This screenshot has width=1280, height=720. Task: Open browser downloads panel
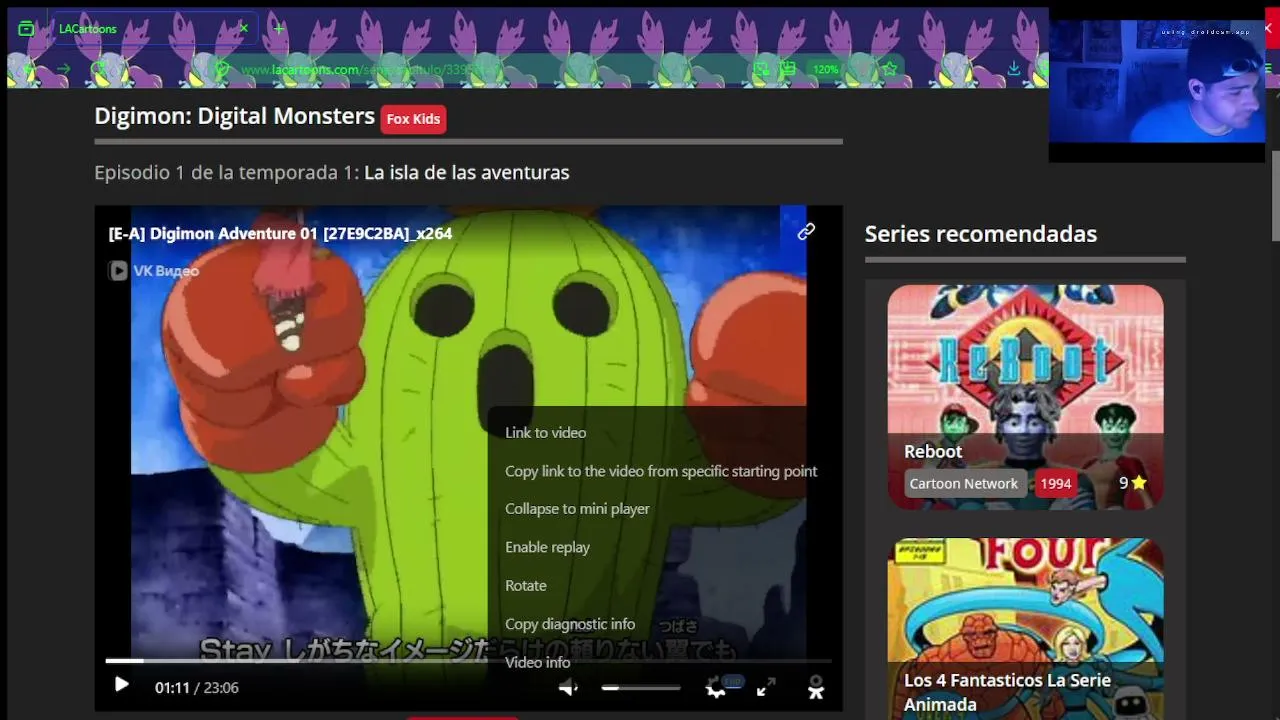[x=1014, y=69]
